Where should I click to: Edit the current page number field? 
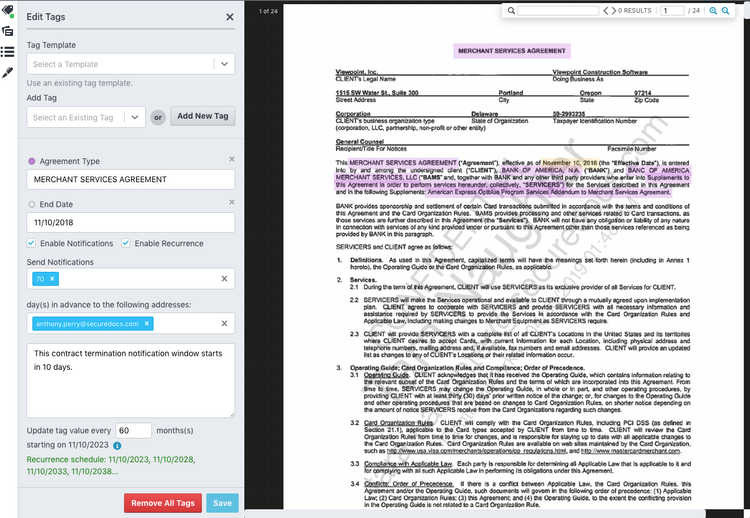pos(672,11)
